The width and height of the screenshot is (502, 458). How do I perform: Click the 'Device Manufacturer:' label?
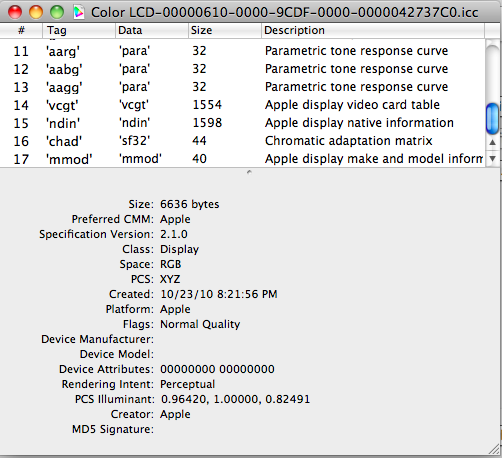[x=97, y=339]
